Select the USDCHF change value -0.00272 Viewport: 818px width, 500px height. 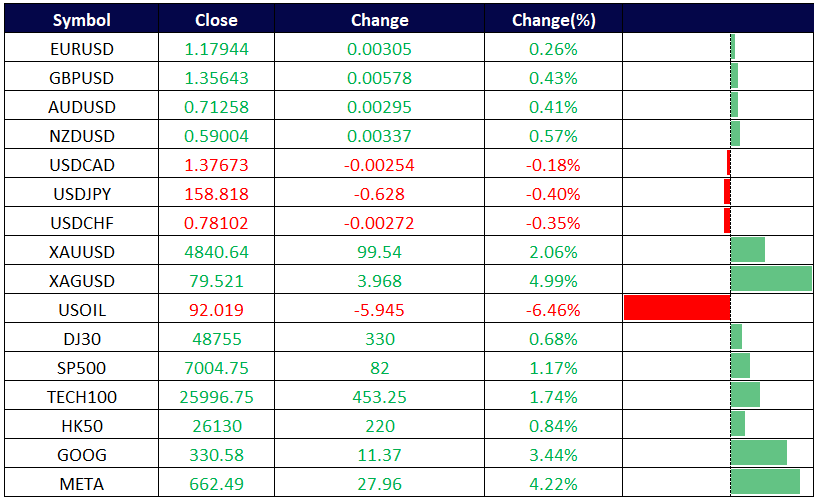point(380,223)
